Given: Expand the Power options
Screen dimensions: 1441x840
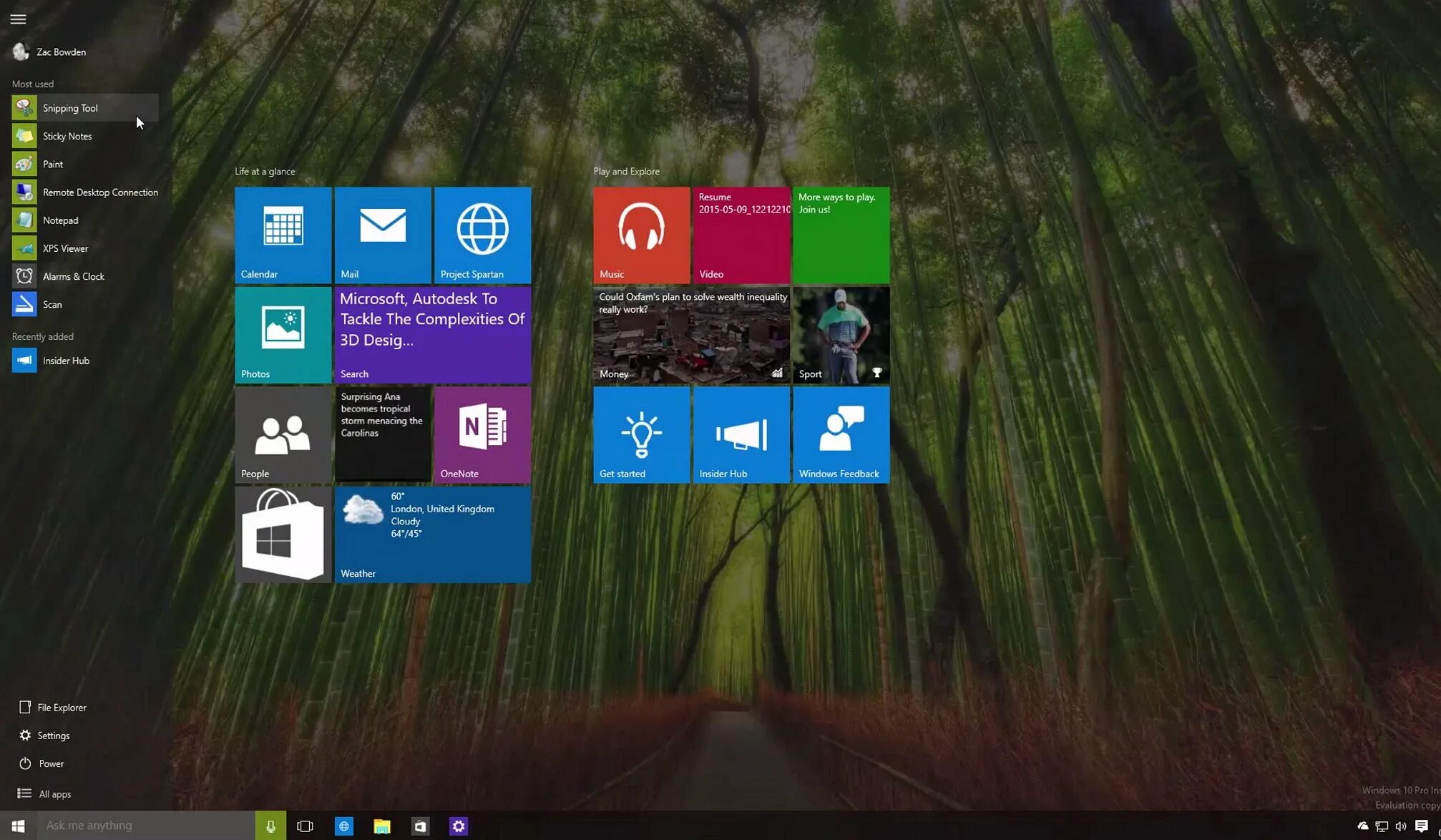Looking at the screenshot, I should (50, 763).
